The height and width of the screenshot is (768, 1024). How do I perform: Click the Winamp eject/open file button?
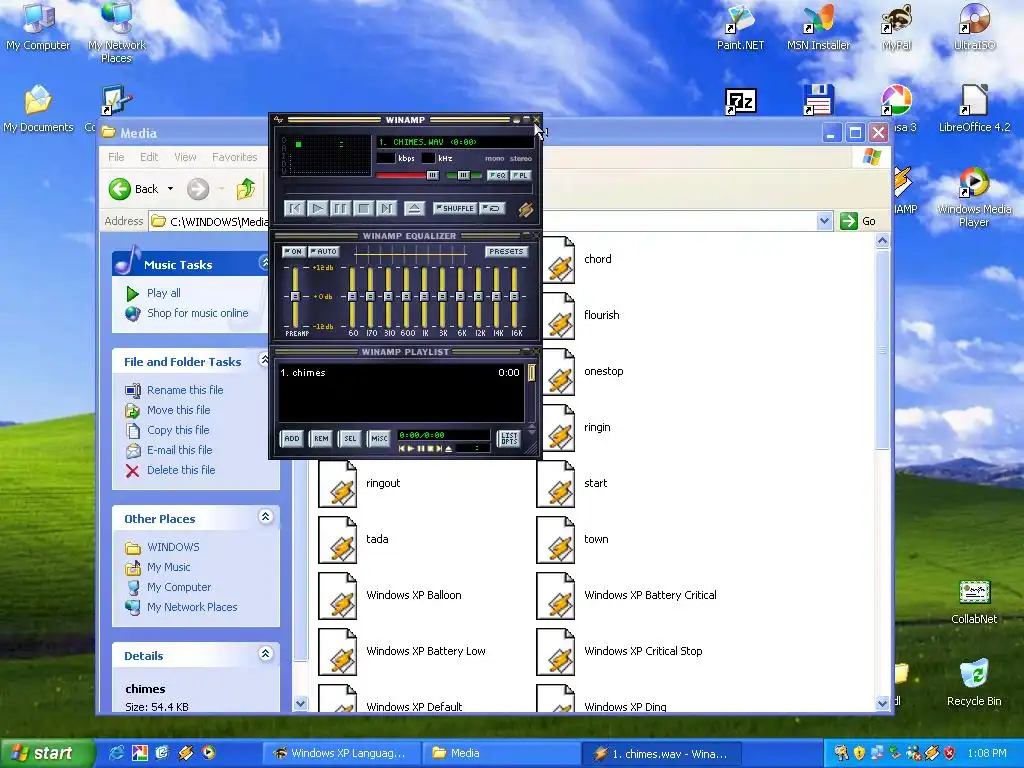413,208
